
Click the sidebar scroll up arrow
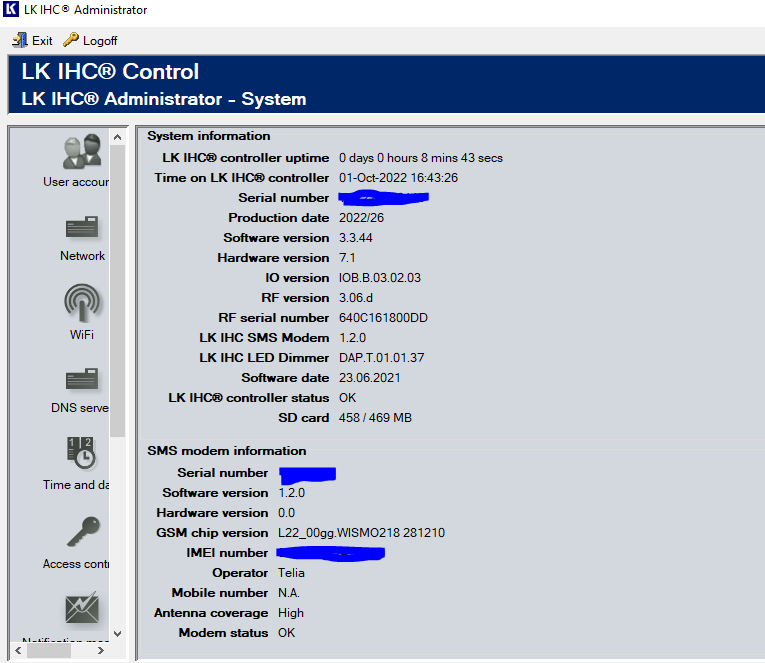[117, 137]
